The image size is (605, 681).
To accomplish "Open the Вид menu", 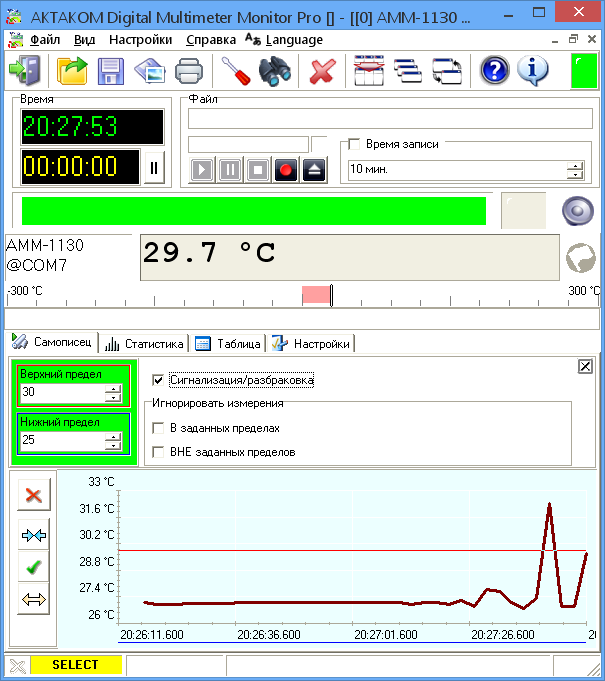I will (84, 40).
